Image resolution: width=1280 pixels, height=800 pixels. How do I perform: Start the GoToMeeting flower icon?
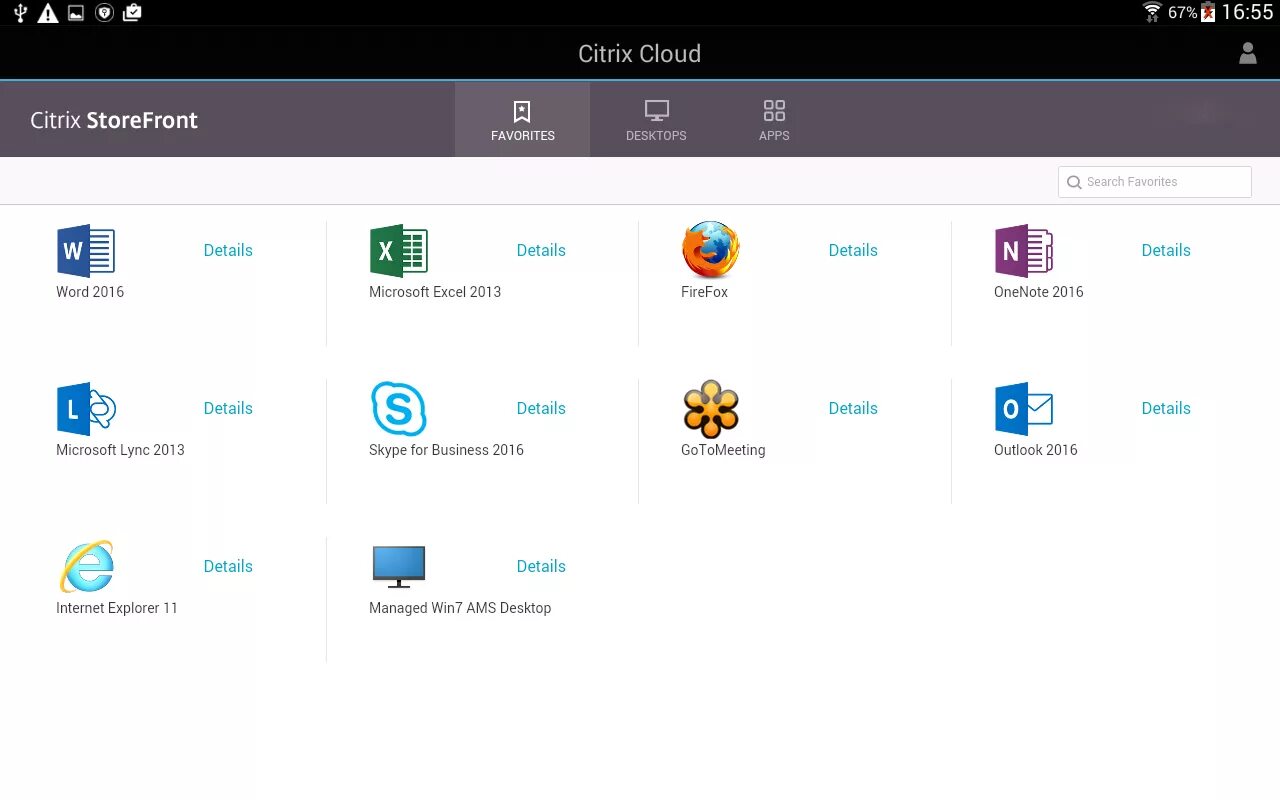(711, 408)
